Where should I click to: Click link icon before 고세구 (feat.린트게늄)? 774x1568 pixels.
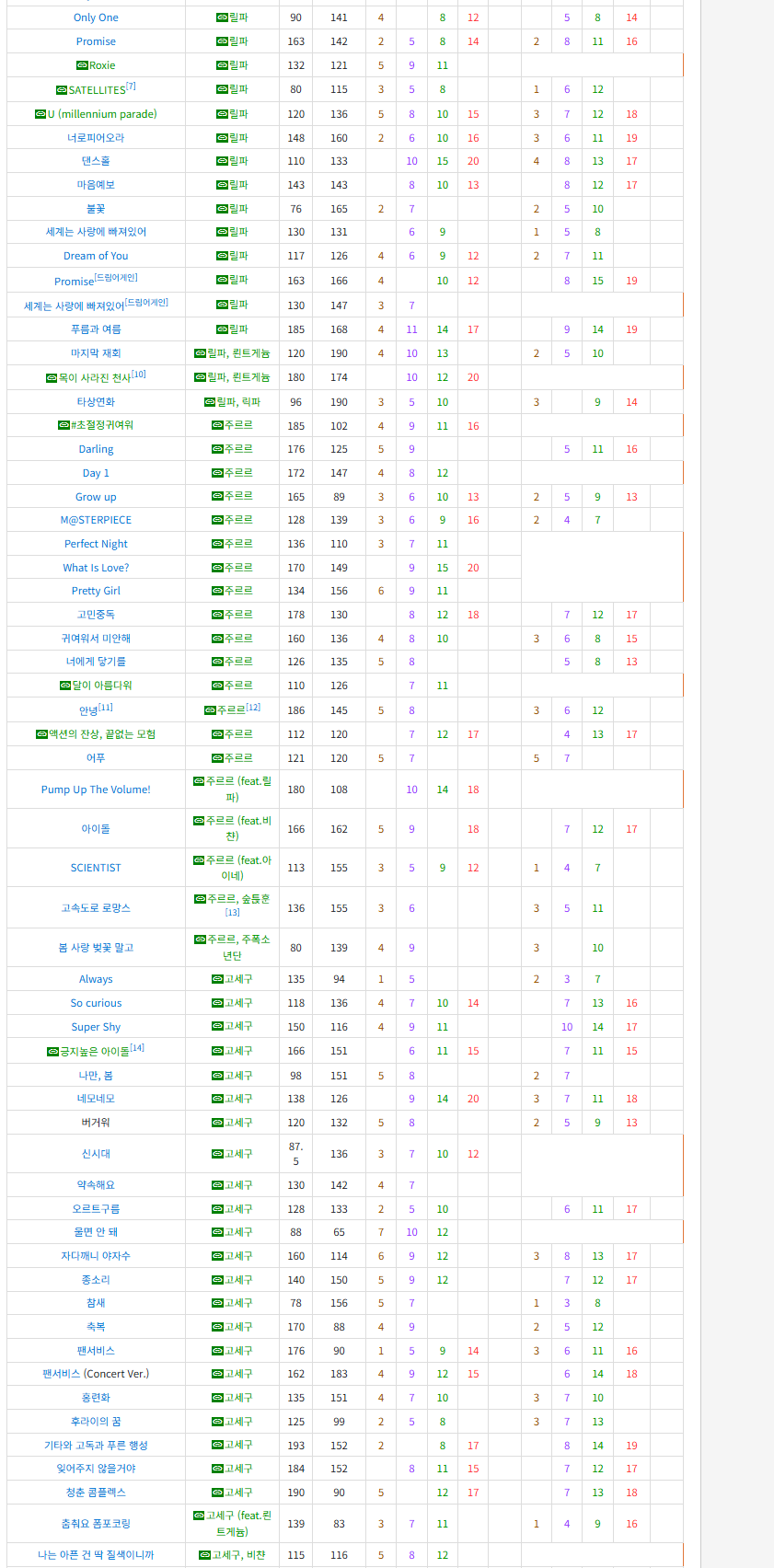point(199,1516)
